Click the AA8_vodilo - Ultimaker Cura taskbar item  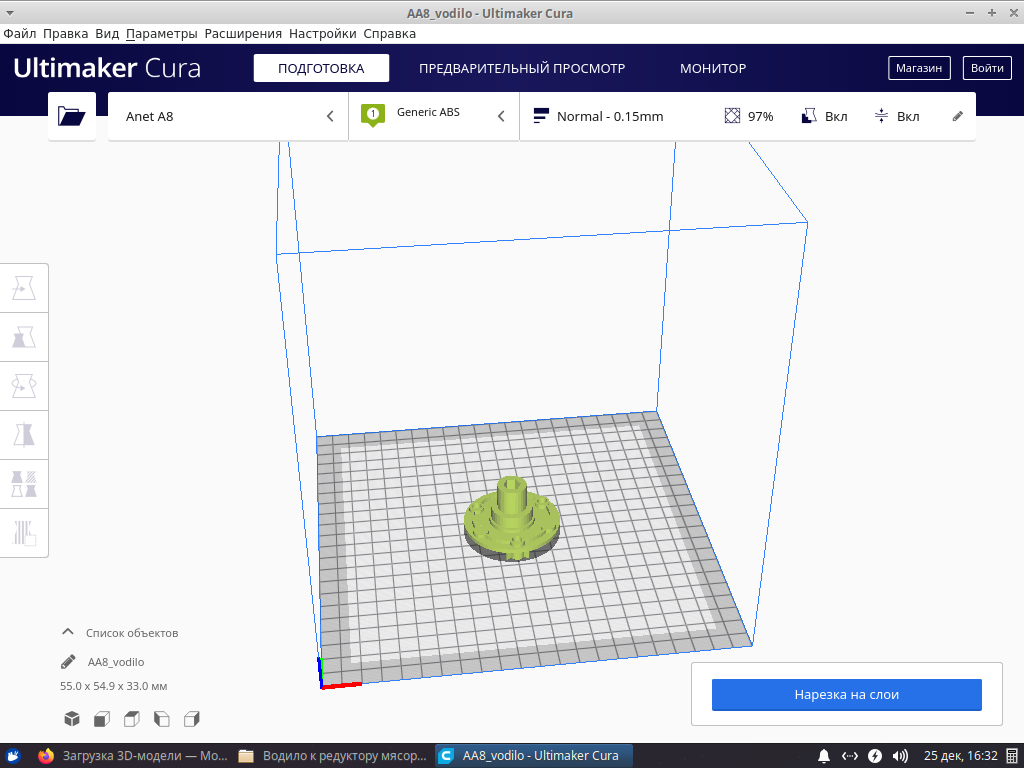tap(533, 756)
